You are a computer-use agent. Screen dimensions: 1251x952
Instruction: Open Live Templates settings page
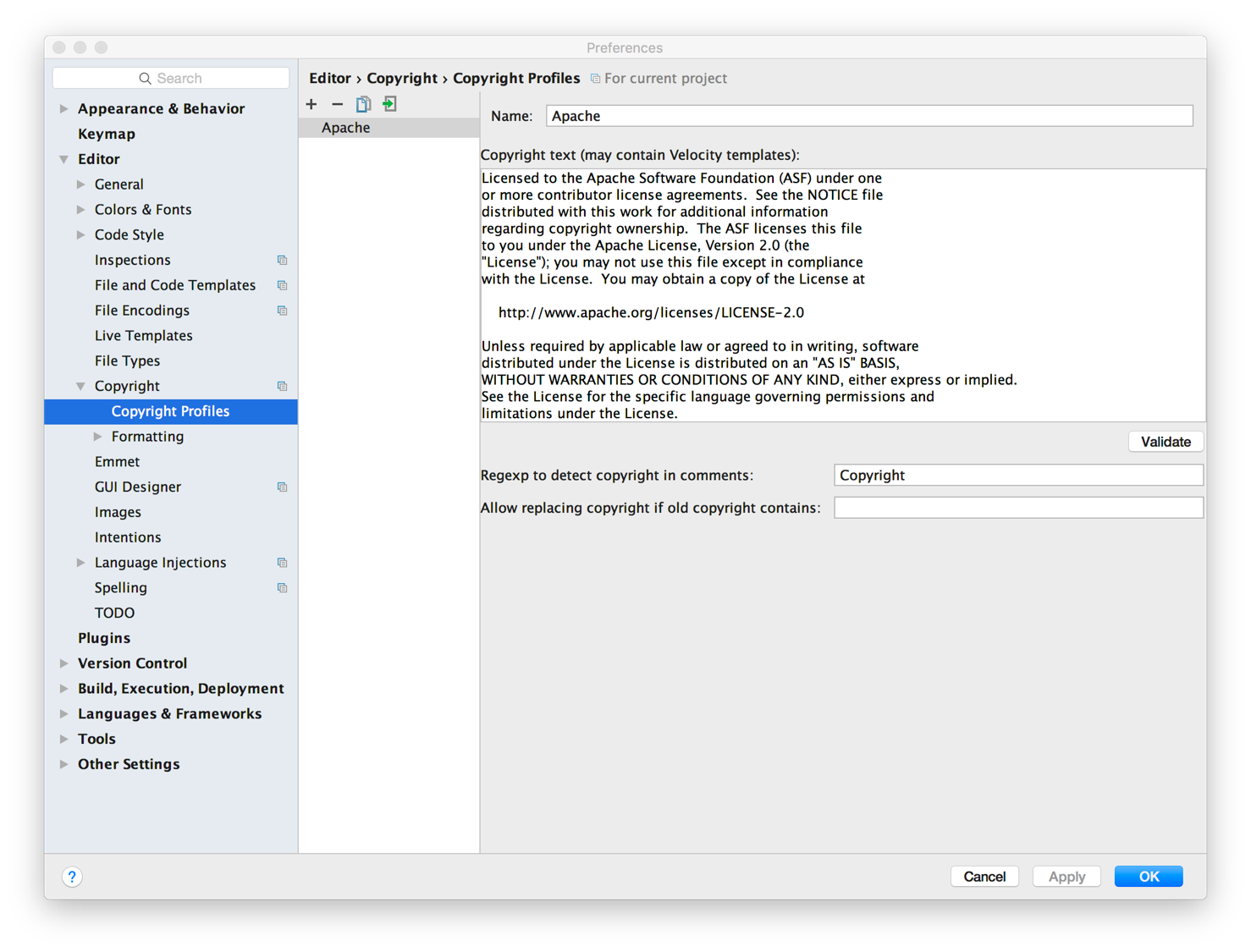[143, 336]
